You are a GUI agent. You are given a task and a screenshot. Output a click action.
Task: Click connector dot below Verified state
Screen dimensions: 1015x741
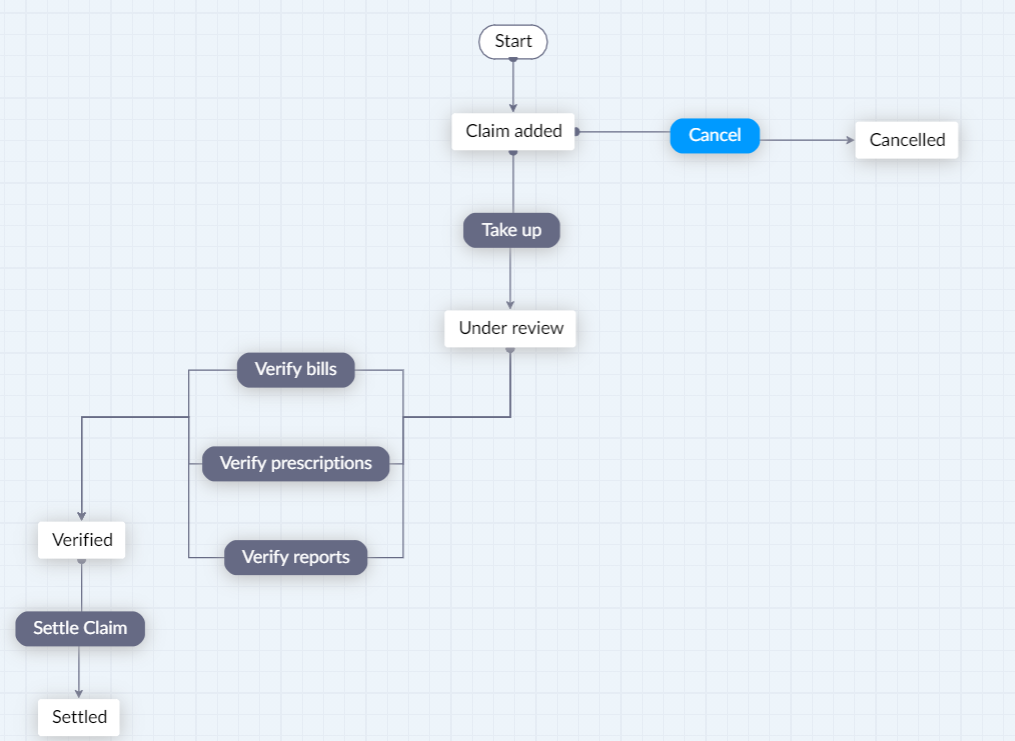[82, 561]
